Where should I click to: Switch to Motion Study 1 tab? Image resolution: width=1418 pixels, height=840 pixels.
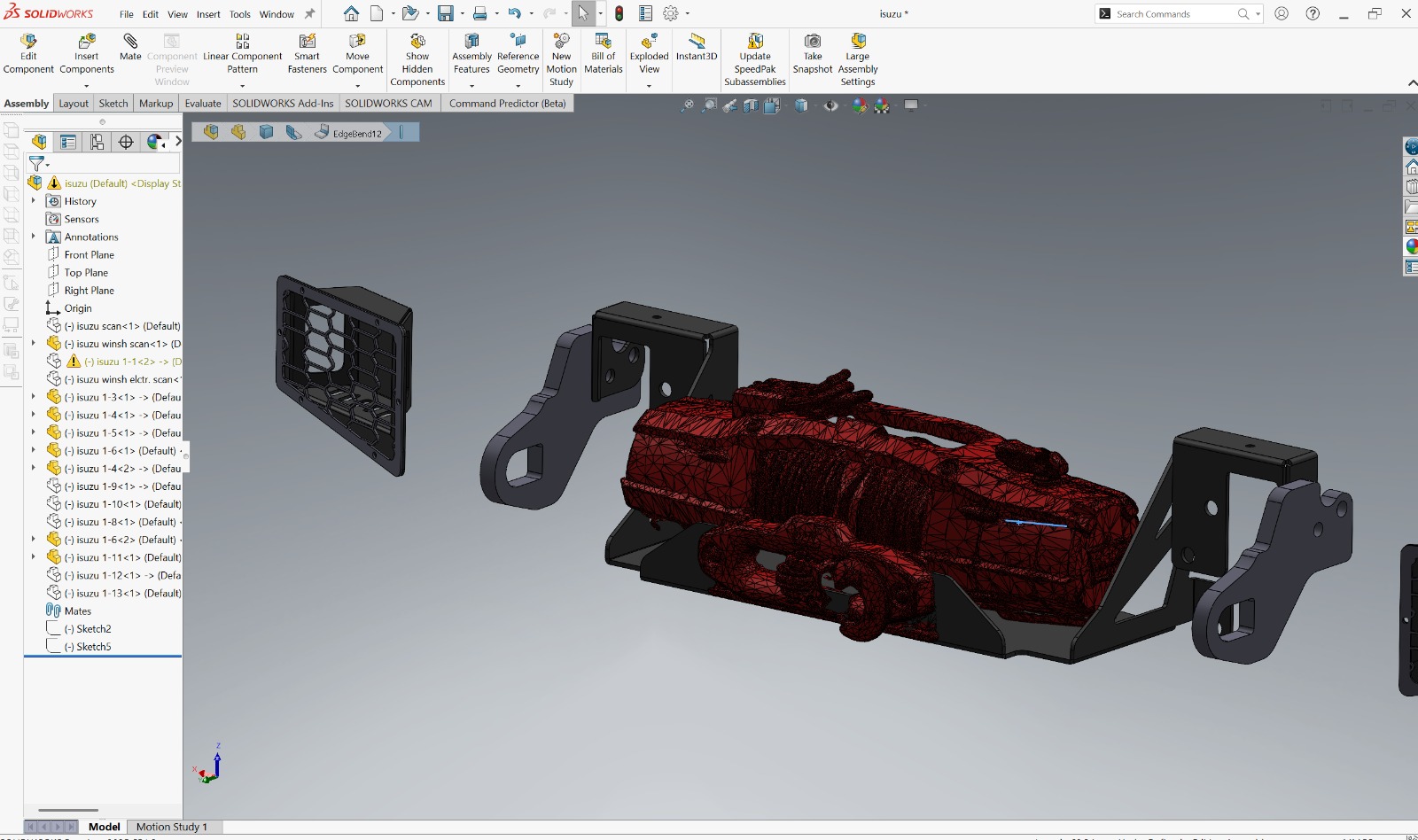(172, 827)
